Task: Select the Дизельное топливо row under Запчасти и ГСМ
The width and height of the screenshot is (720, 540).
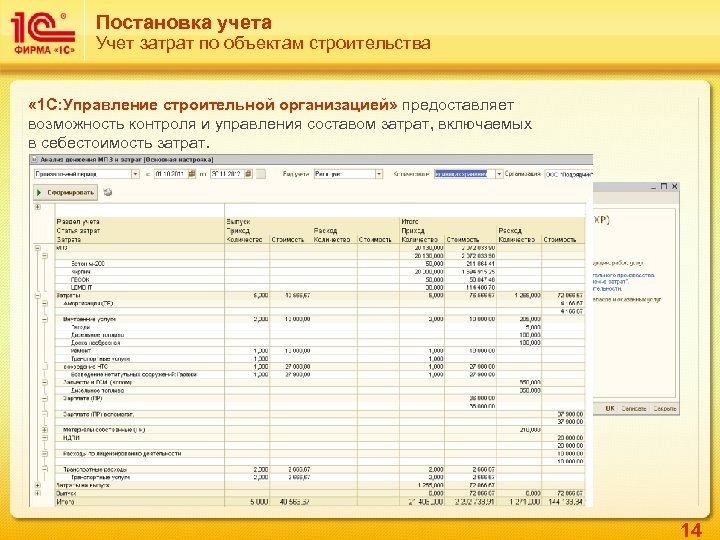Action: pyautogui.click(x=320, y=391)
